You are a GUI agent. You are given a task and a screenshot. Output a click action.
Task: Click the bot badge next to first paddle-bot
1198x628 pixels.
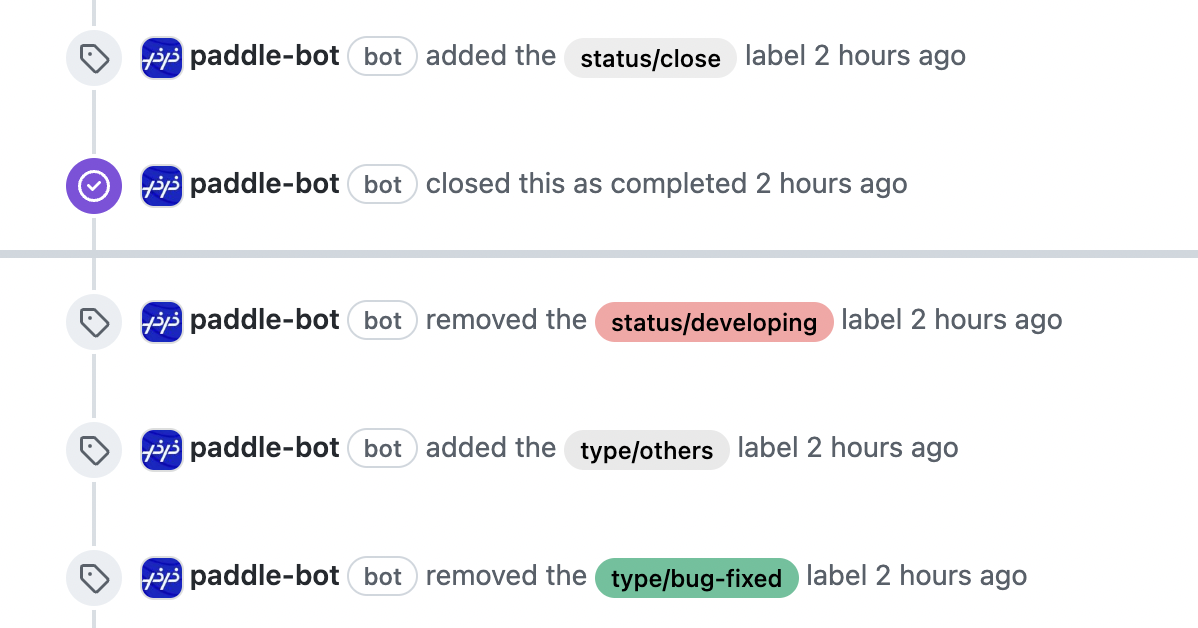pyautogui.click(x=382, y=57)
